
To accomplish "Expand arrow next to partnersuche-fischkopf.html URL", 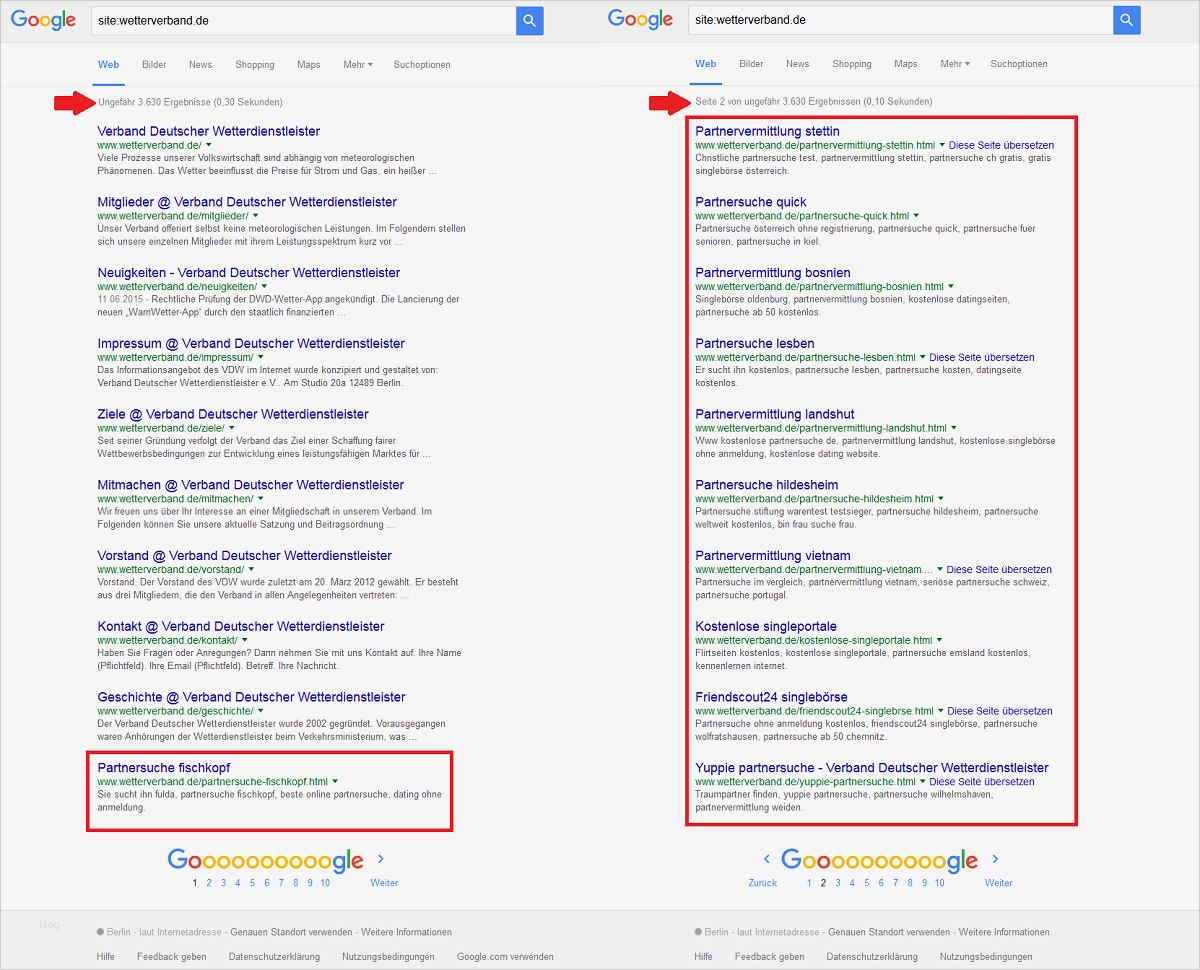I will click(335, 781).
